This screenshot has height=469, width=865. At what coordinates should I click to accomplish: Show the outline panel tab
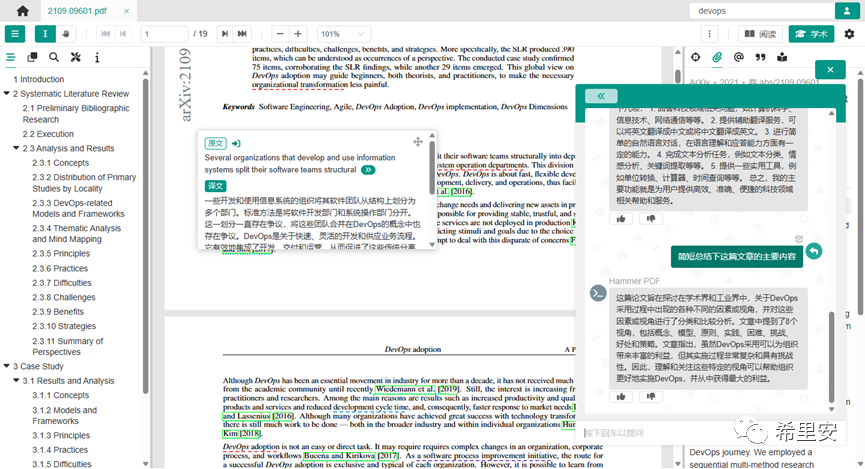click(10, 57)
